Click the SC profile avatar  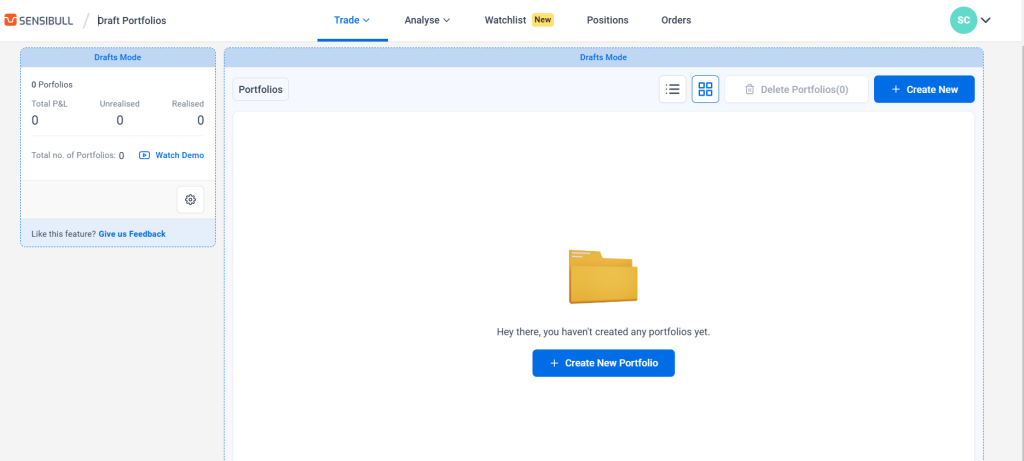[963, 20]
